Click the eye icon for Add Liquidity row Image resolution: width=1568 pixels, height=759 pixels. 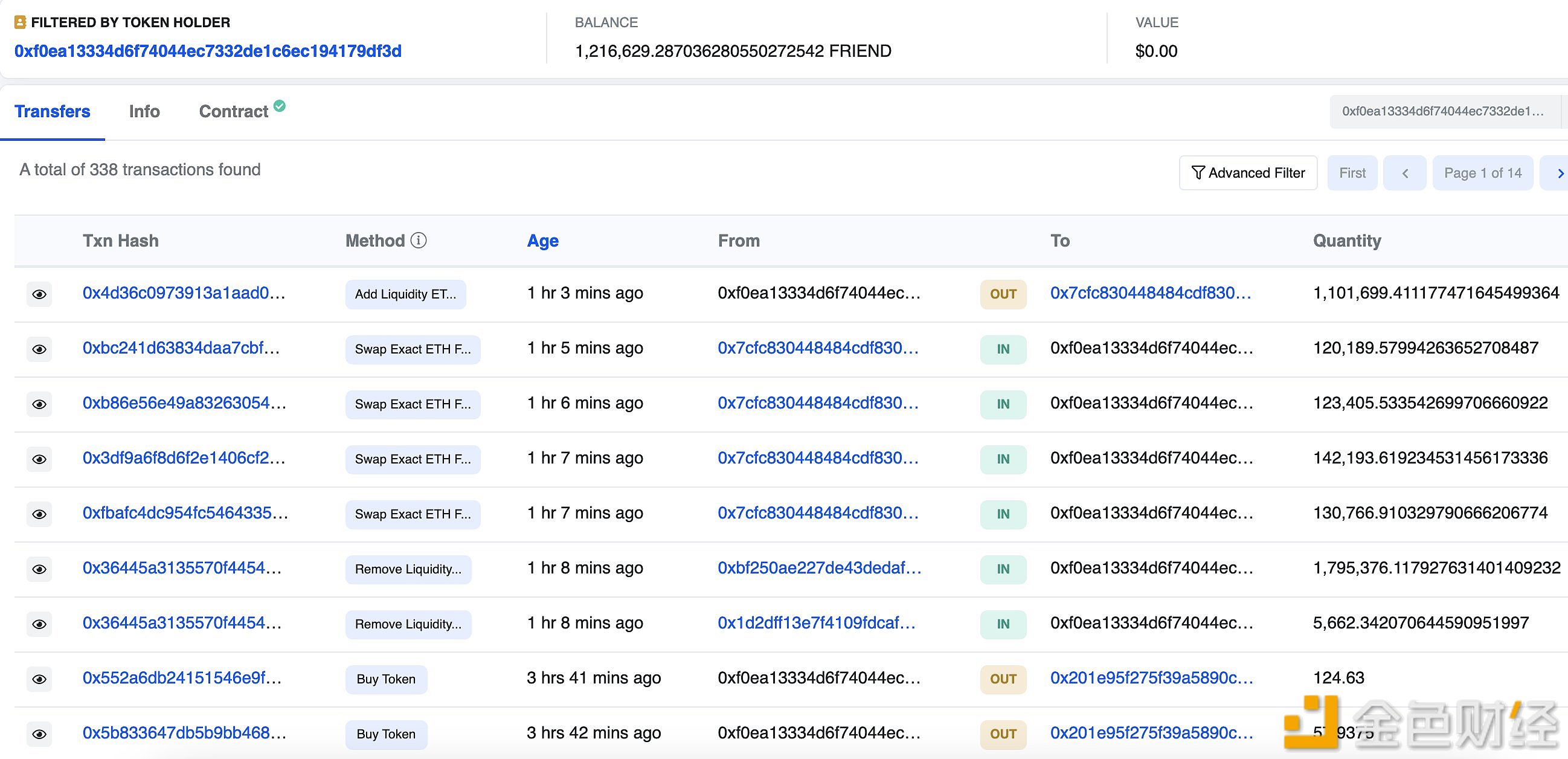(39, 294)
